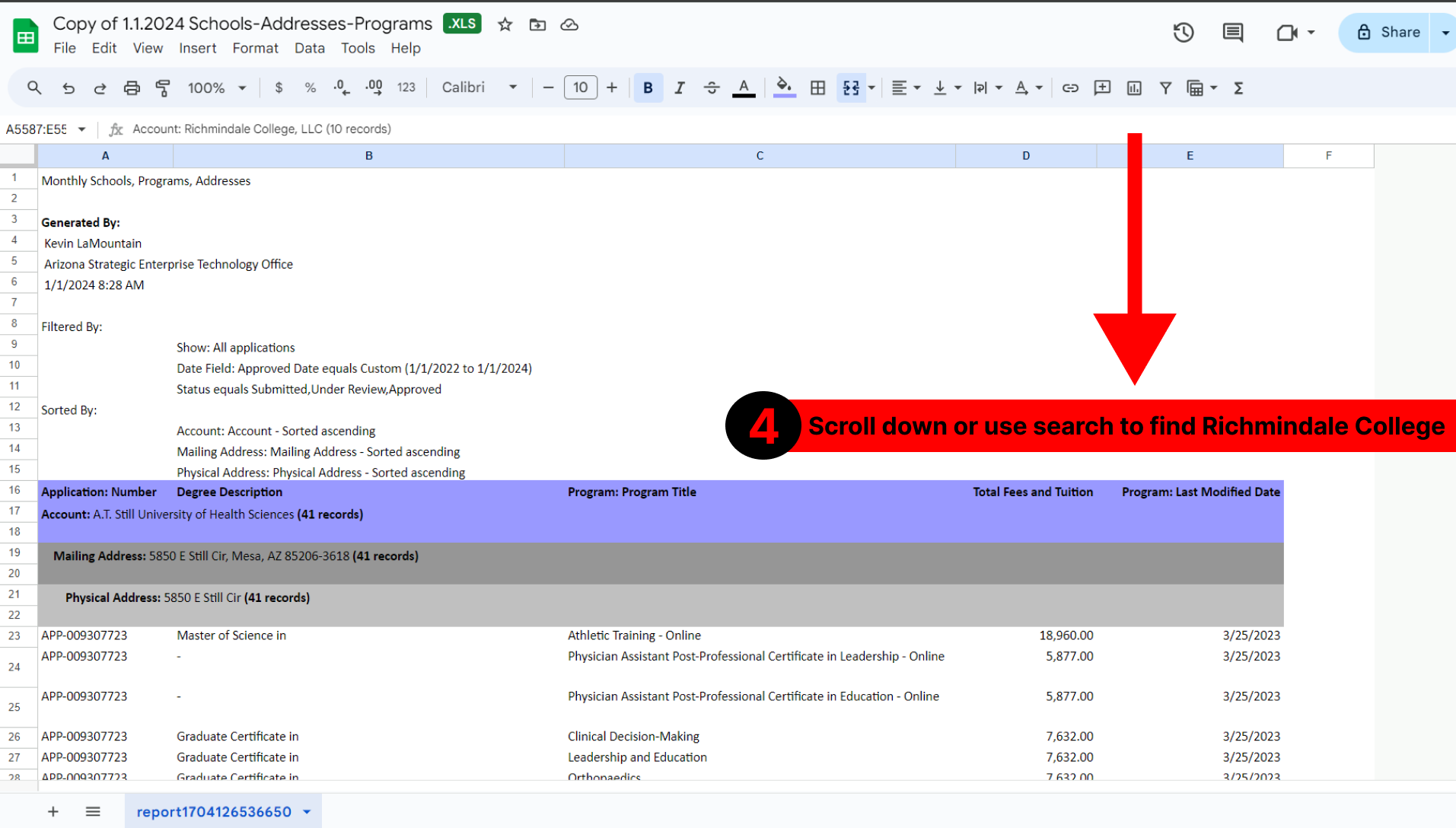1456x828 pixels.
Task: Show the all sheets list
Action: (x=93, y=811)
